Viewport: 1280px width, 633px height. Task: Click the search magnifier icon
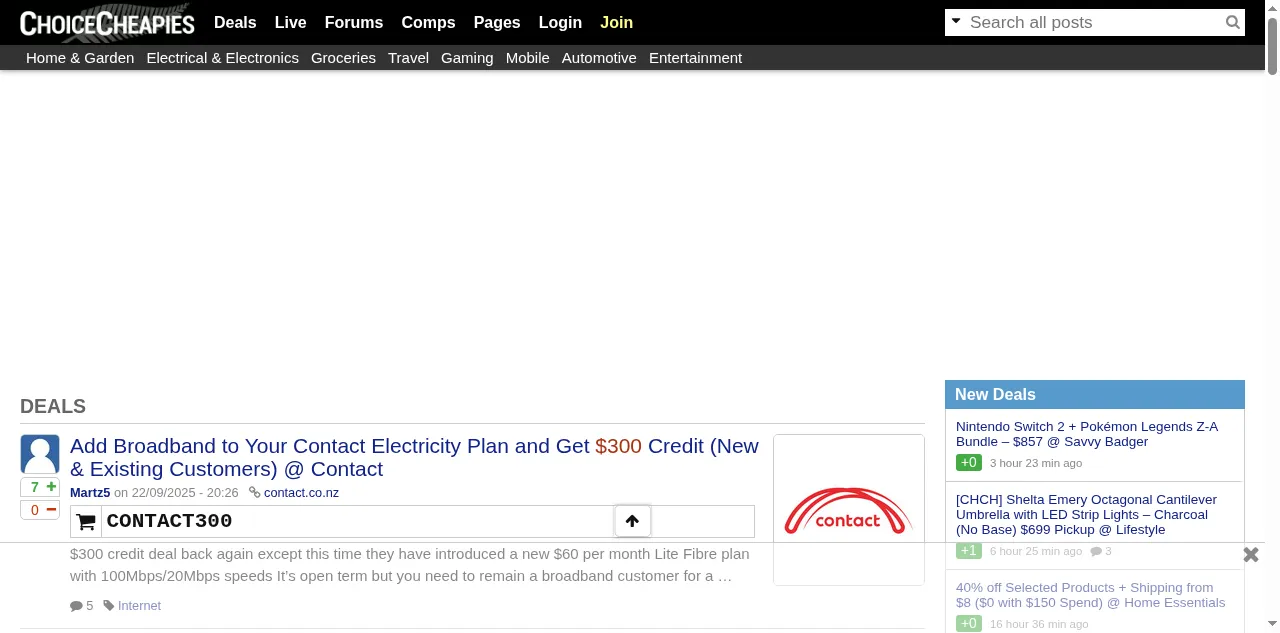1233,22
